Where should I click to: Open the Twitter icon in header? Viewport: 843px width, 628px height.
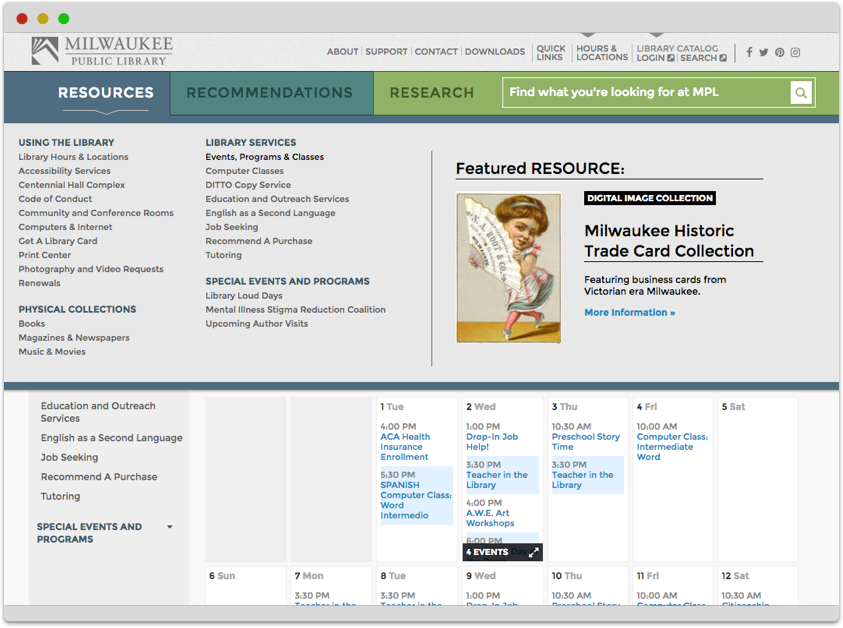tap(764, 52)
